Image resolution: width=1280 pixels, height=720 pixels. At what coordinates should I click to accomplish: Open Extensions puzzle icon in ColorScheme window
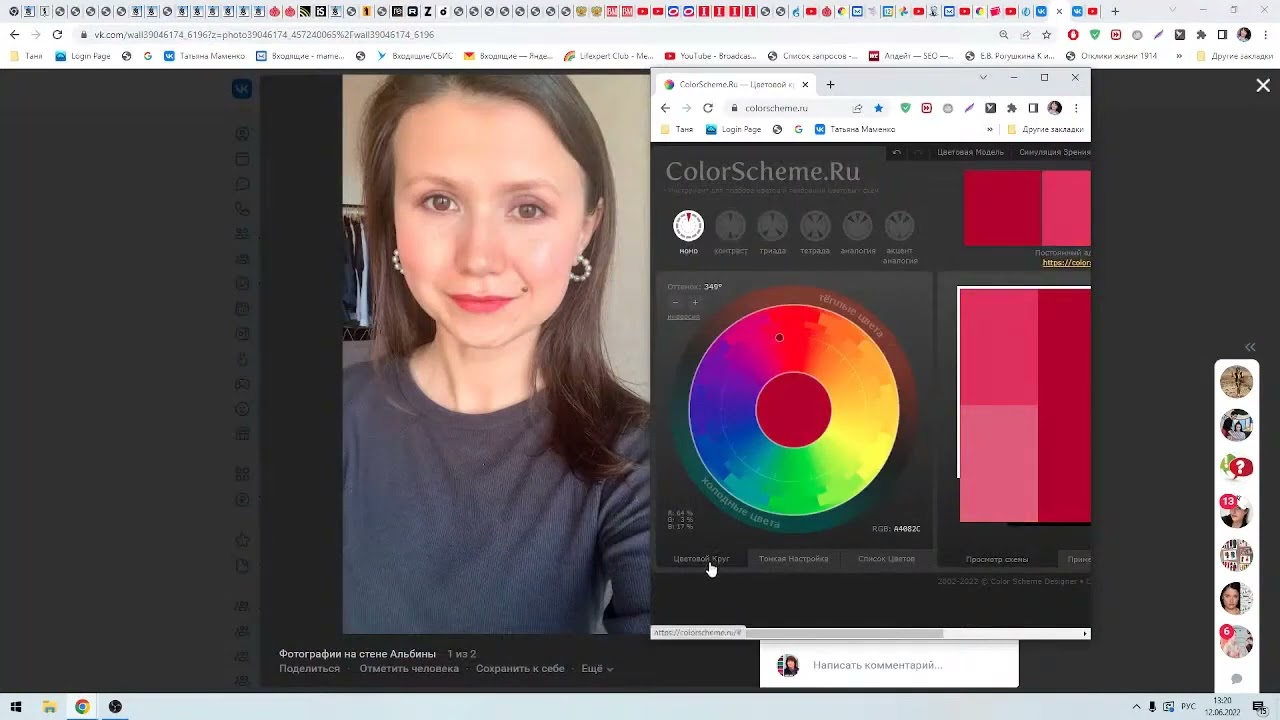tap(1012, 108)
